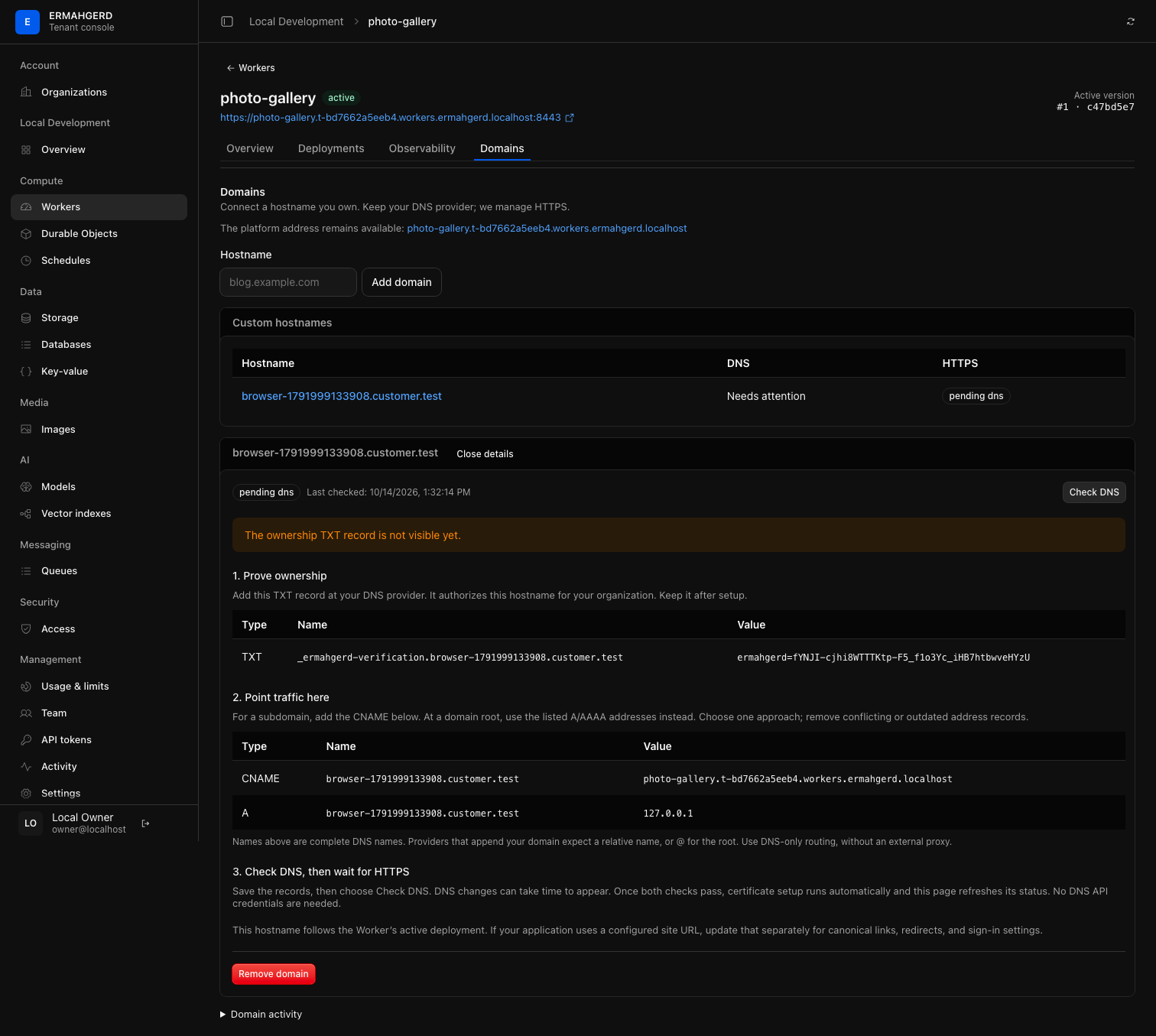Select the Domains tab
The image size is (1156, 1036).
502,148
